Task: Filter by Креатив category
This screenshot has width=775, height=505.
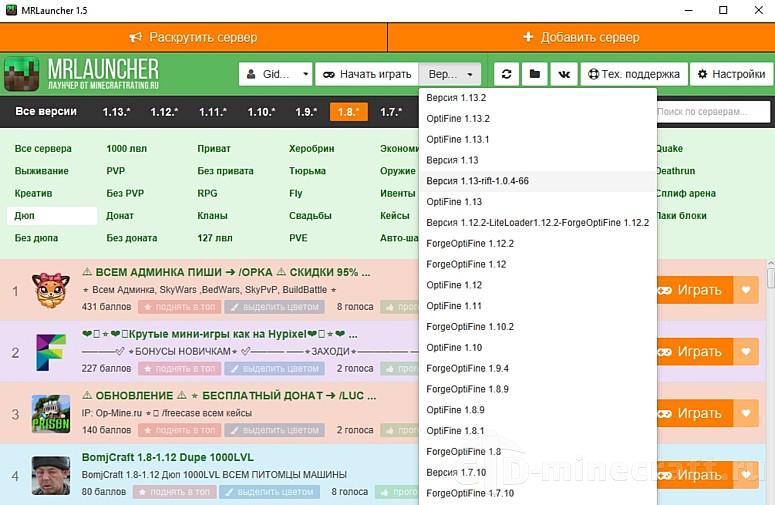Action: pyautogui.click(x=33, y=193)
